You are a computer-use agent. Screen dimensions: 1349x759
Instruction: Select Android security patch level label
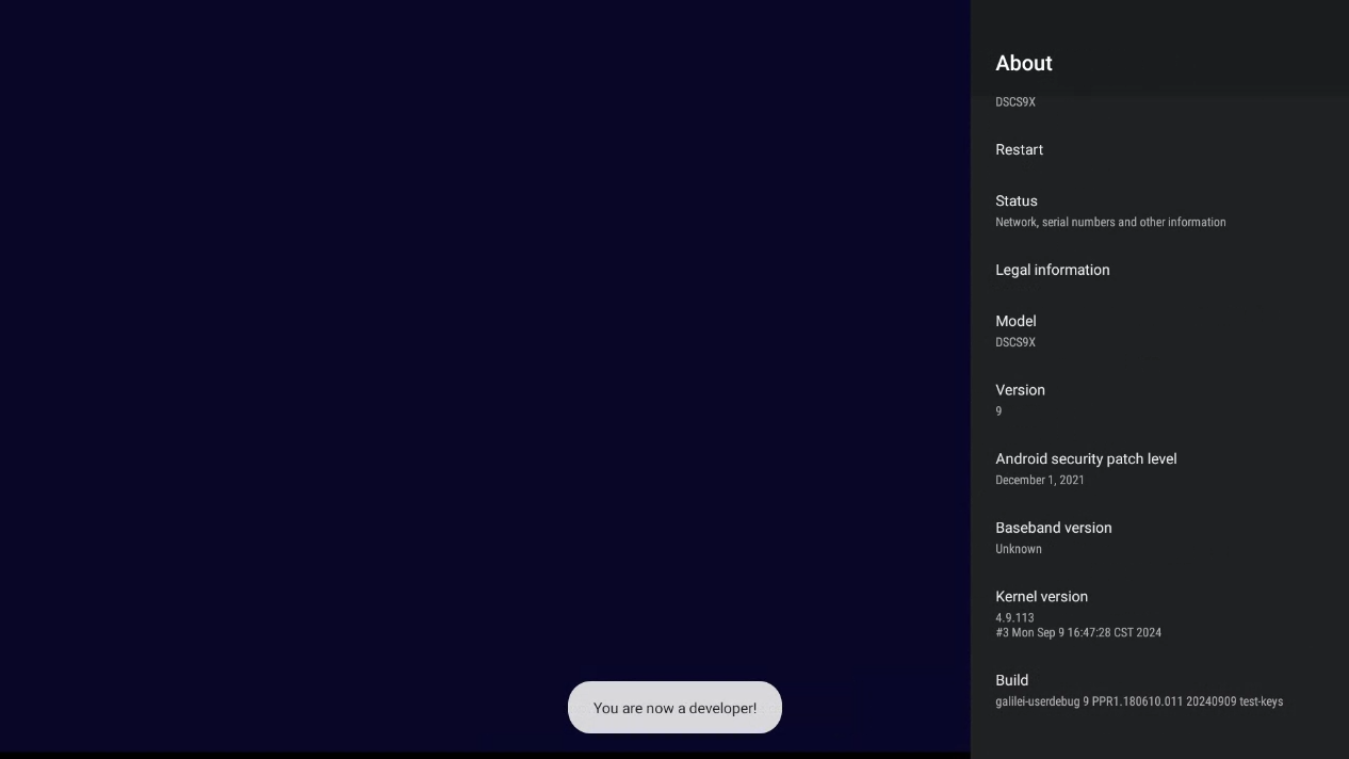[x=1085, y=459]
